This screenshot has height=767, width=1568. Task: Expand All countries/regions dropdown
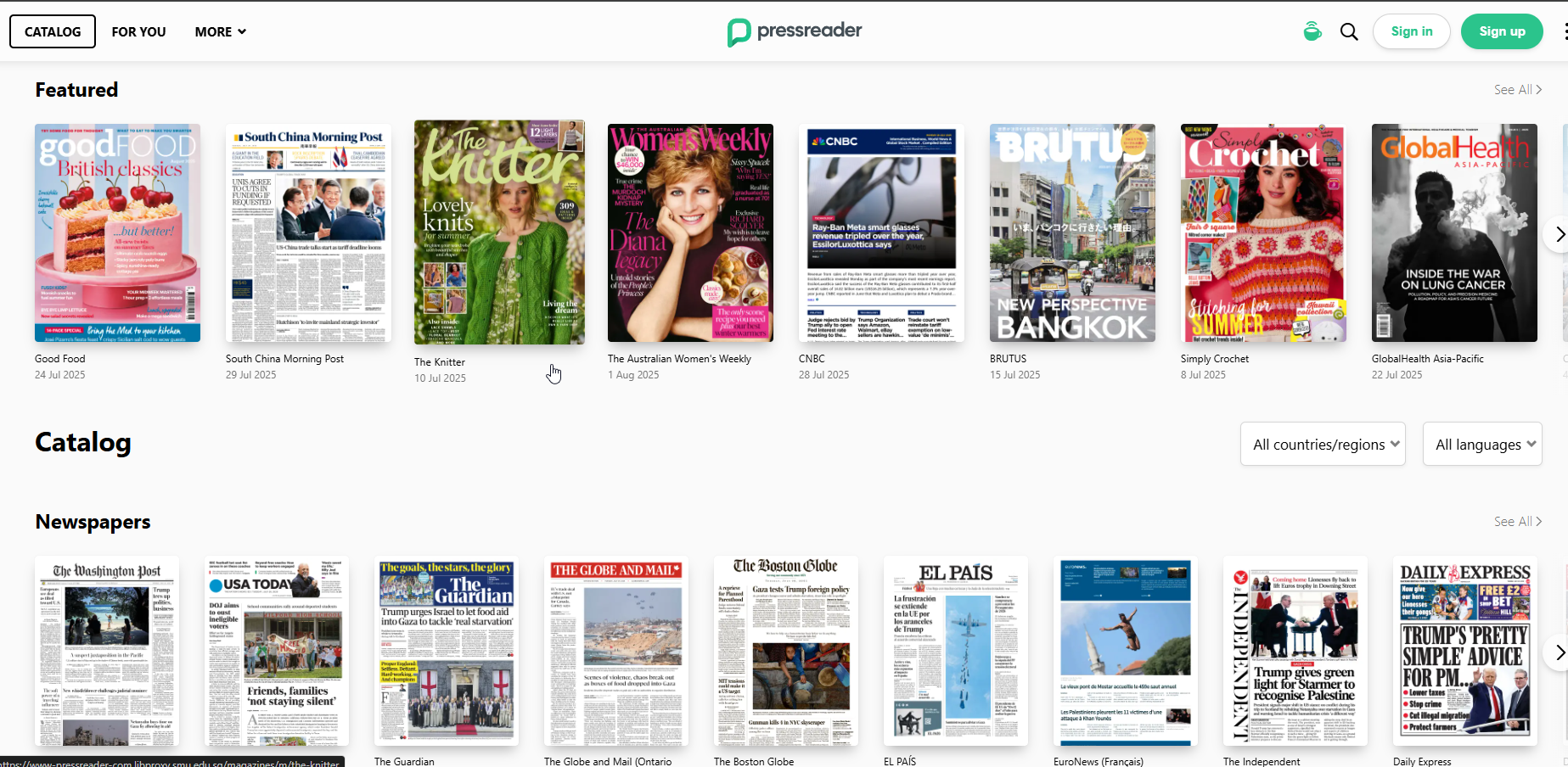tap(1323, 444)
